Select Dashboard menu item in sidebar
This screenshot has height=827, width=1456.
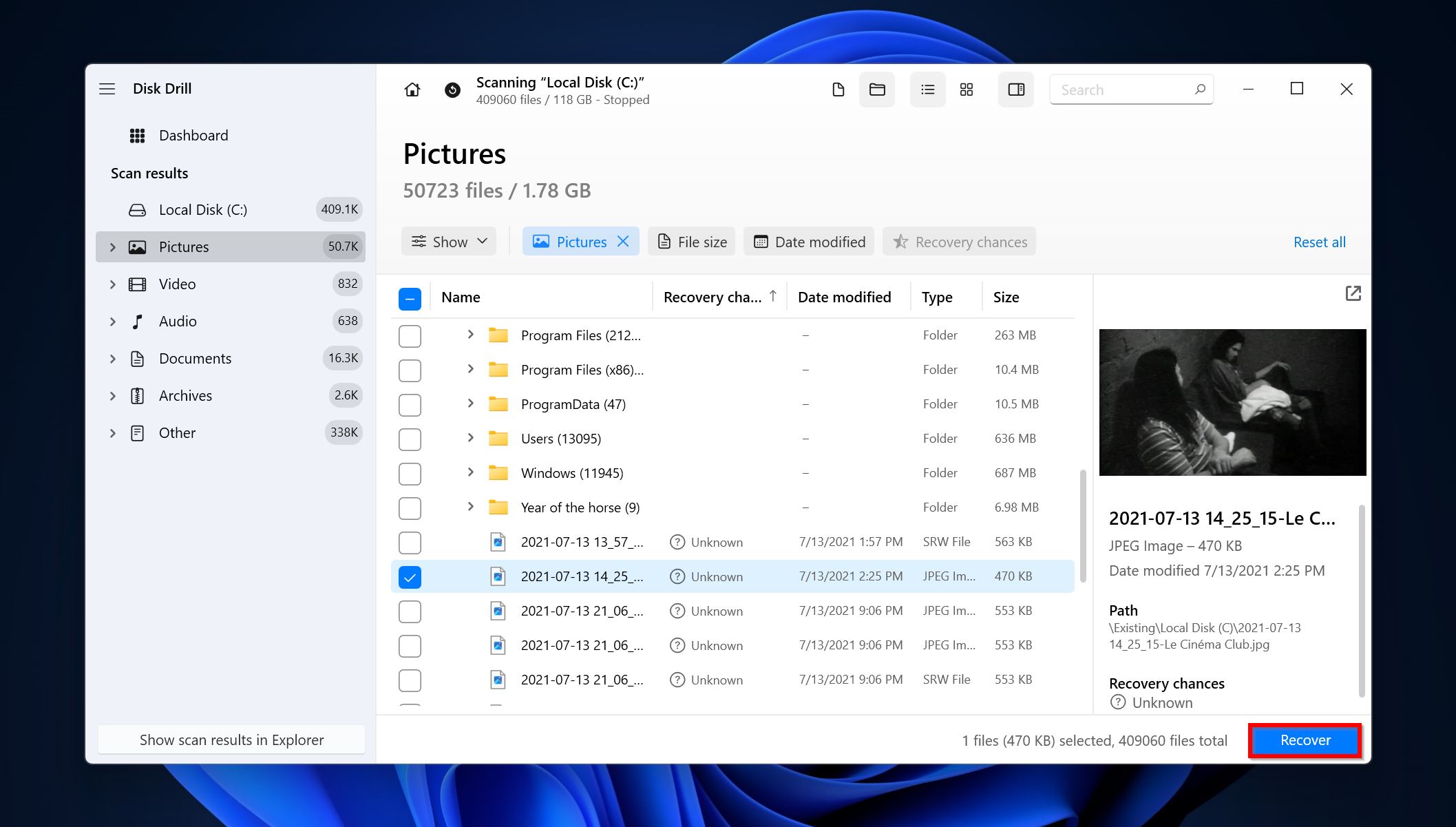(193, 135)
